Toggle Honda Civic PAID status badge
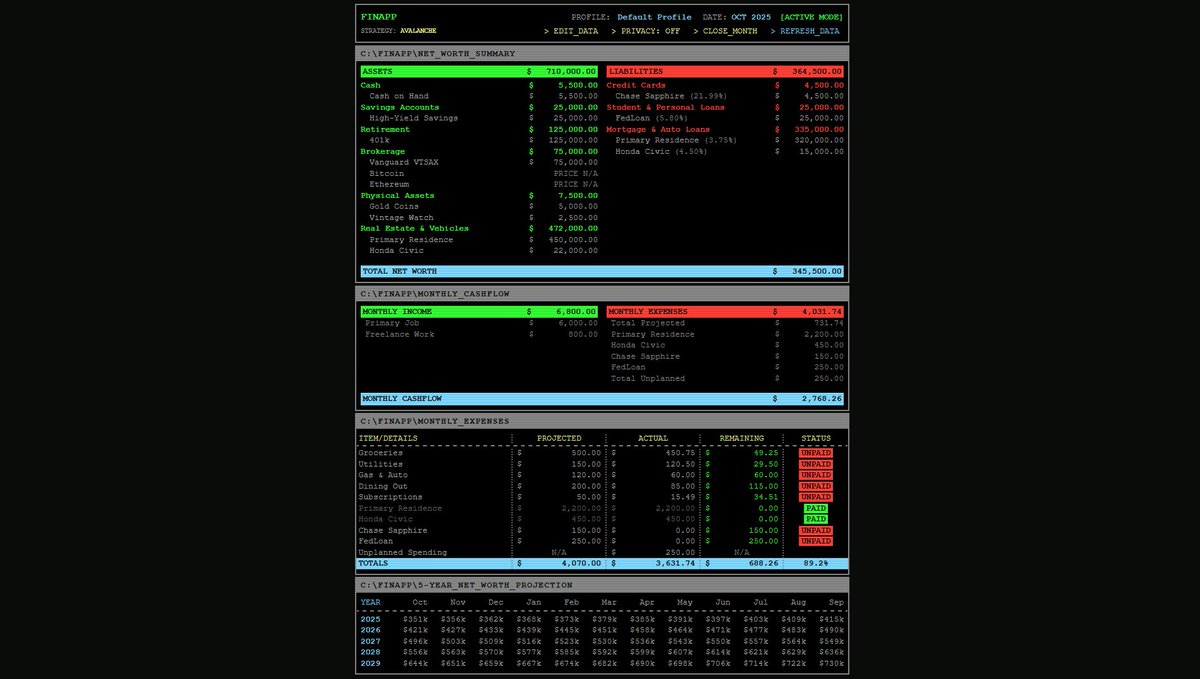 [816, 519]
